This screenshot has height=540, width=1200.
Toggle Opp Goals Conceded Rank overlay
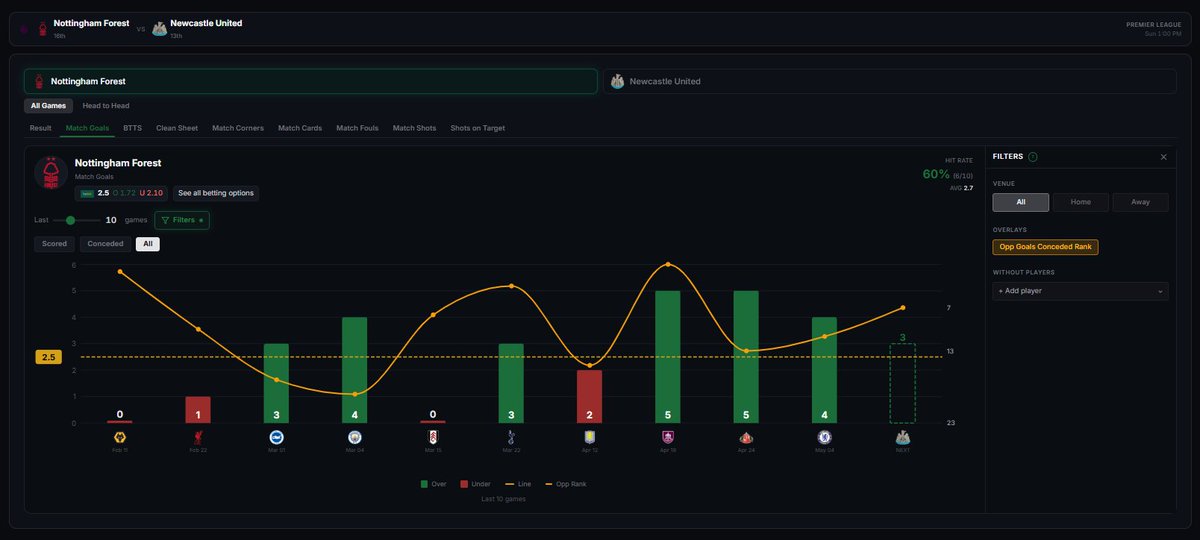point(1045,247)
